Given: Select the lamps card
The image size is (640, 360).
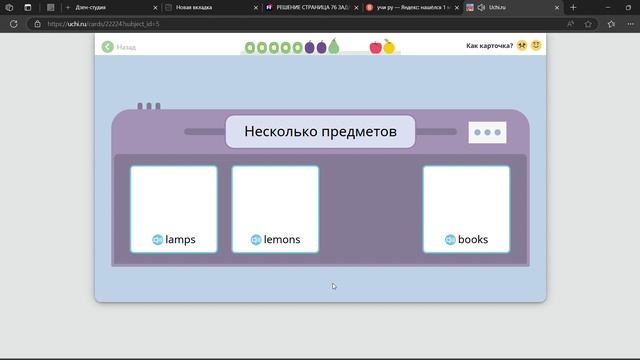Looking at the screenshot, I should coord(174,209).
